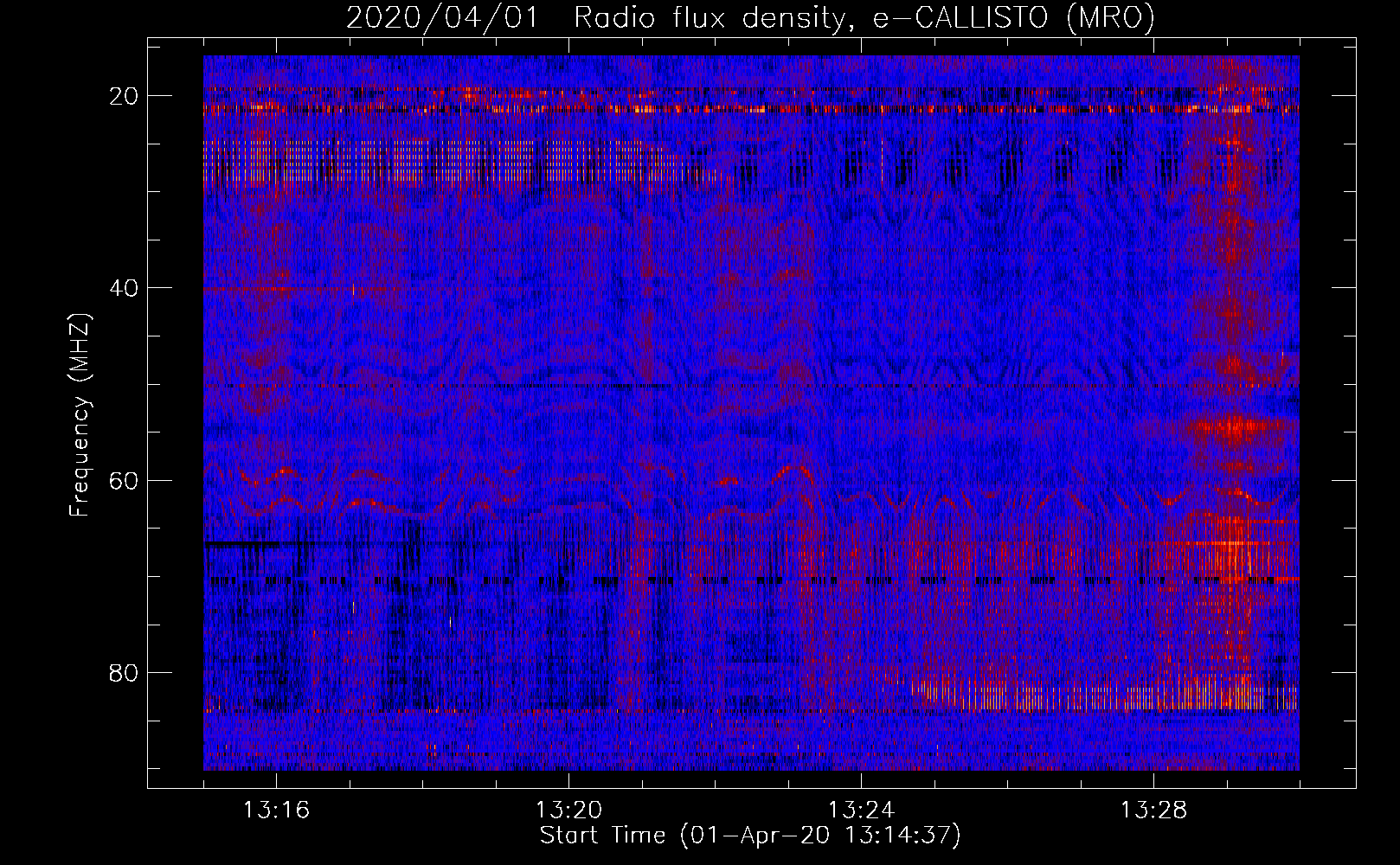The image size is (1400, 865).
Task: Click the 13:16 time tick label
Action: point(276,811)
